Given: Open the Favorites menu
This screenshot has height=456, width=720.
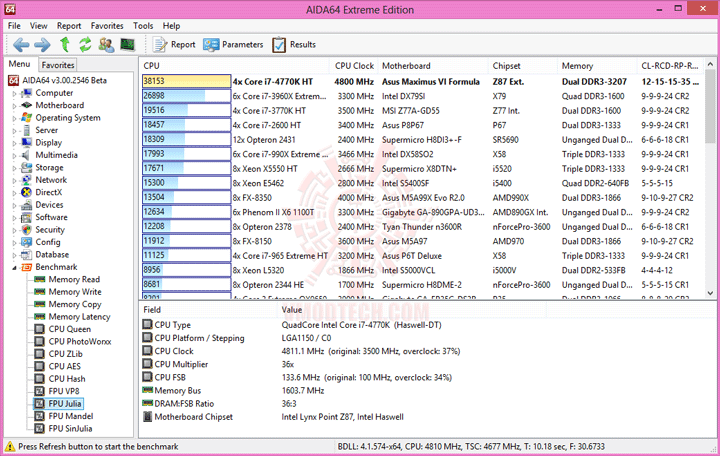Looking at the screenshot, I should click(x=107, y=26).
